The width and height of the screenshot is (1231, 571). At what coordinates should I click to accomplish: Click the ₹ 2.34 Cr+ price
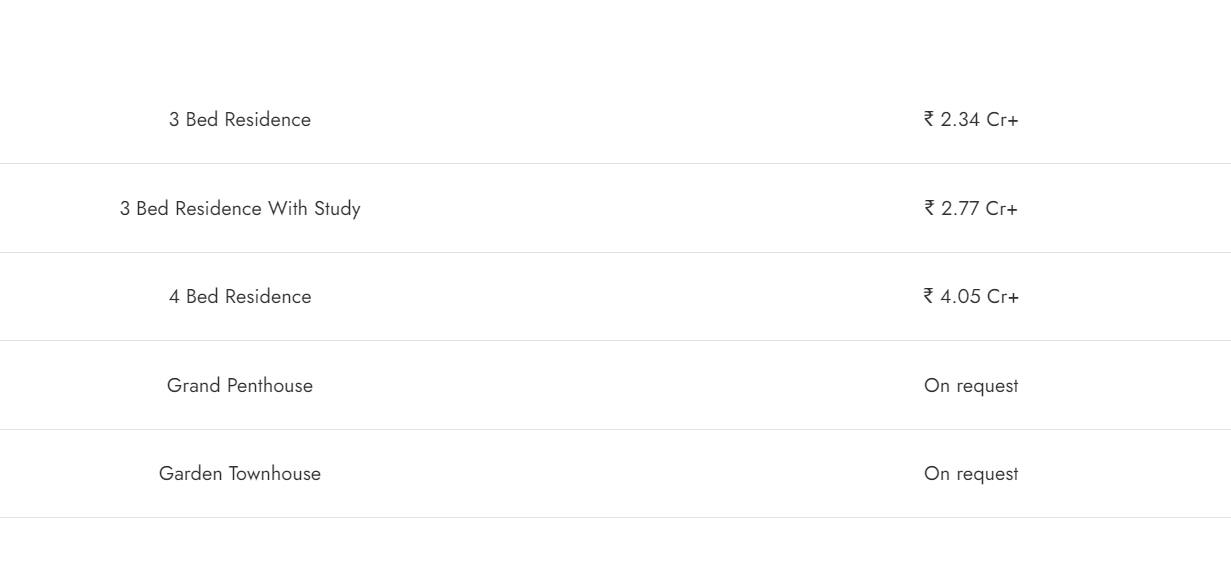coord(971,119)
